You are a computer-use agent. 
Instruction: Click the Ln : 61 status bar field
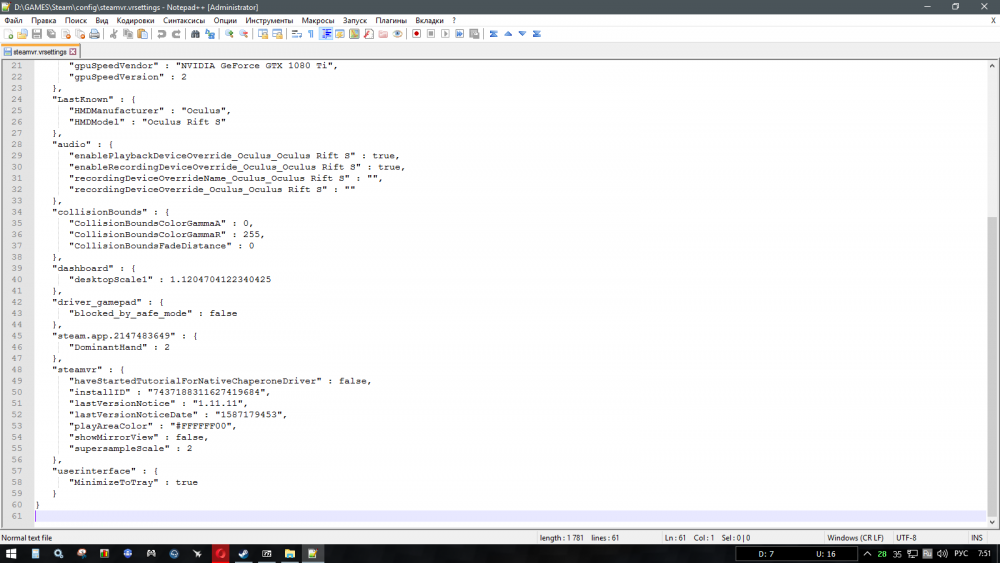[x=675, y=537]
